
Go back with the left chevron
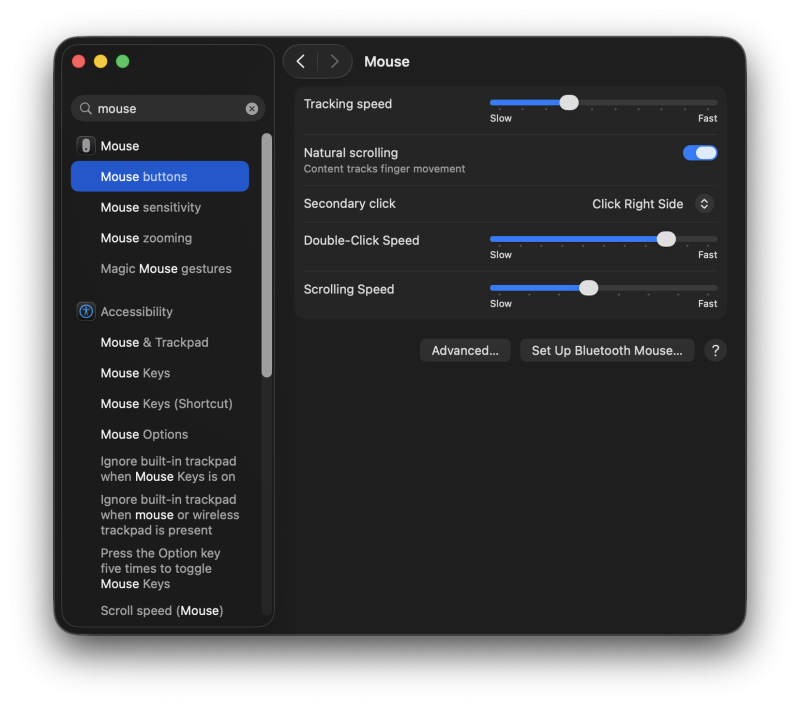point(301,62)
